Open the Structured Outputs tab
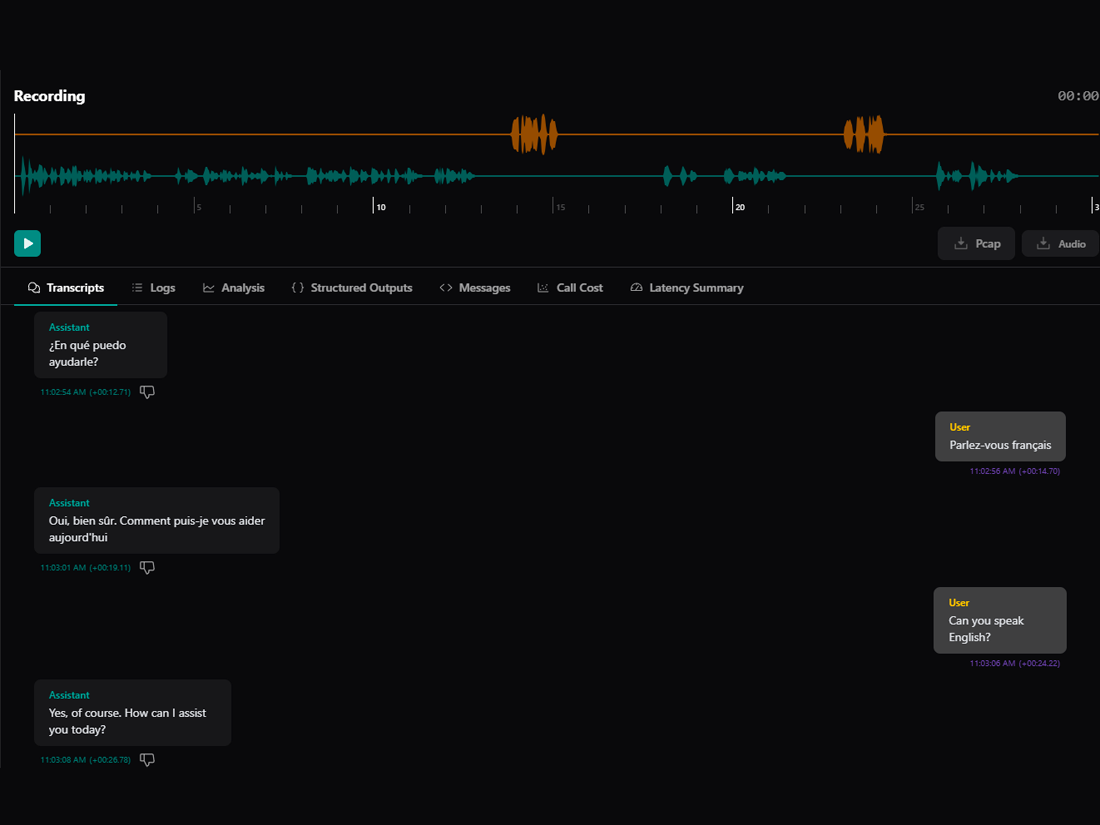The height and width of the screenshot is (825, 1100). [351, 288]
